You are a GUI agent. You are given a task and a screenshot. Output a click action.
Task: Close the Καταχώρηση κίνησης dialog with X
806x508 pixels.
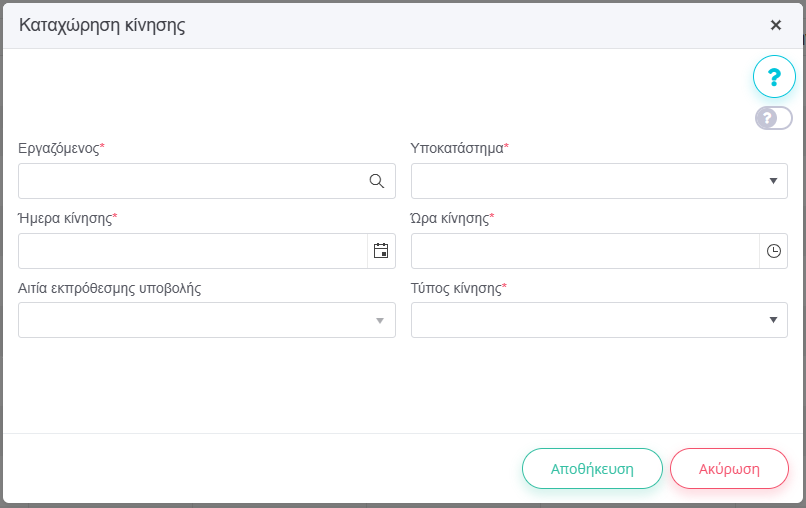[775, 25]
